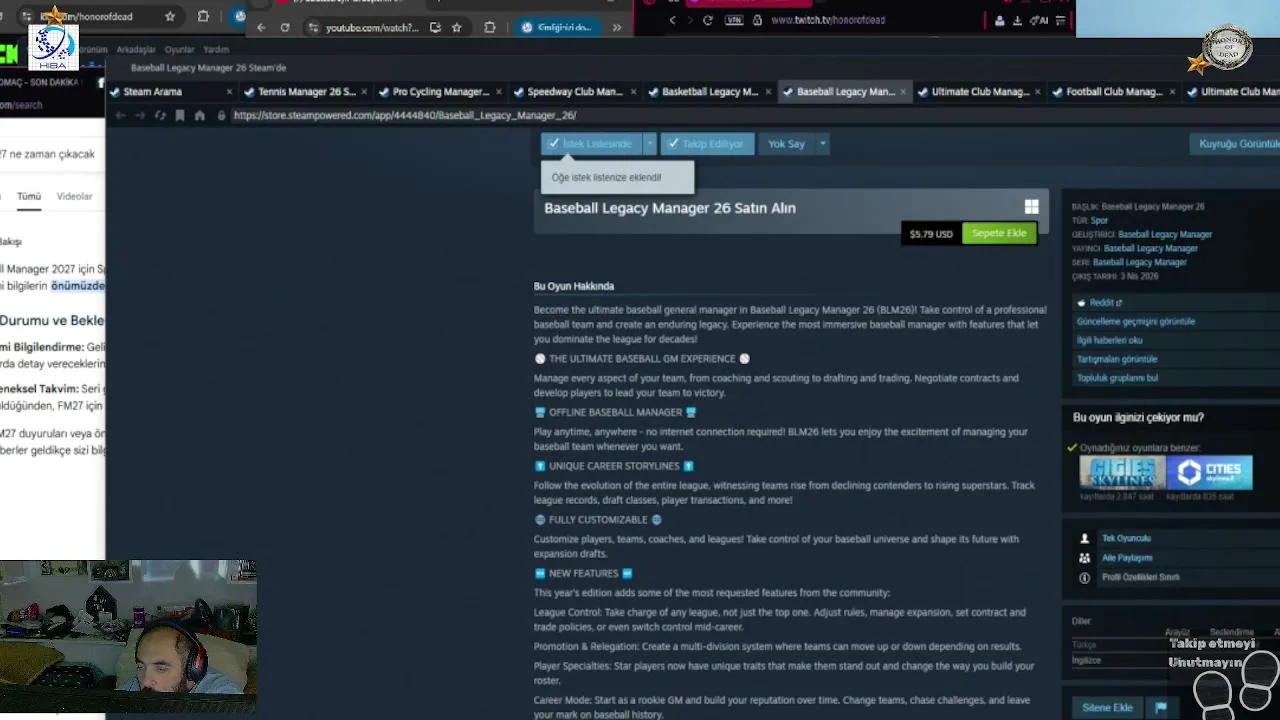Go back in the Steam browser
Image resolution: width=1280 pixels, height=720 pixels.
pos(120,116)
